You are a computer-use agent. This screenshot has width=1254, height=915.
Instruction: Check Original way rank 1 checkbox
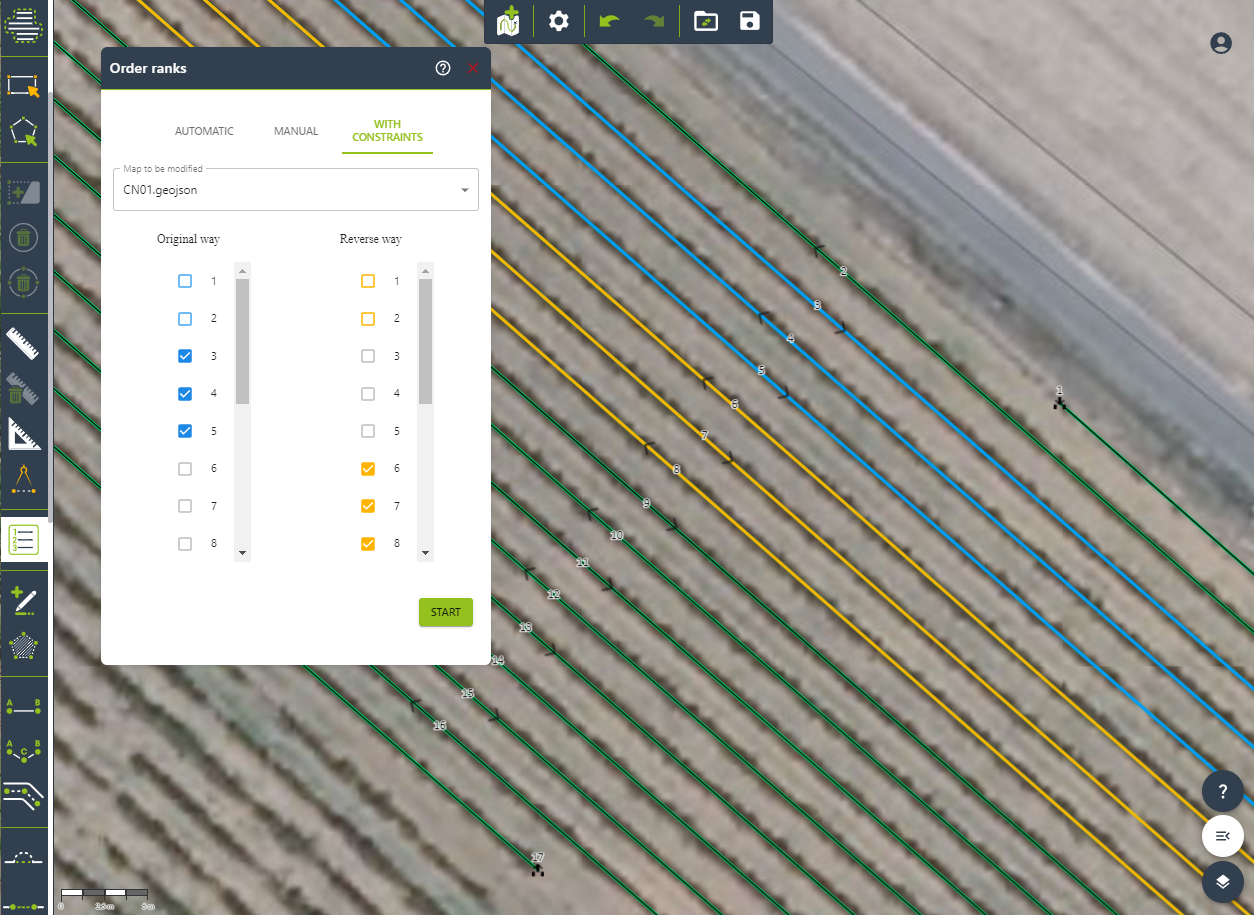point(185,281)
